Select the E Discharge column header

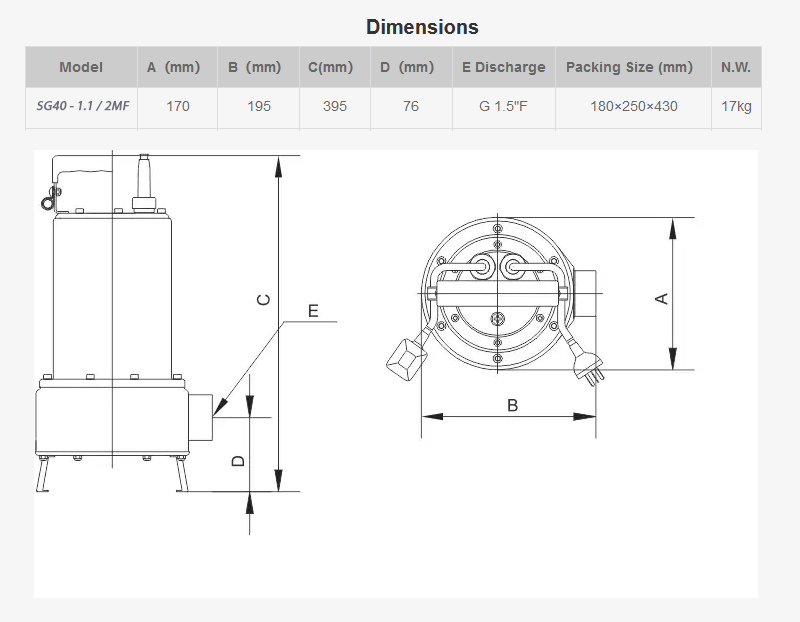[x=504, y=67]
